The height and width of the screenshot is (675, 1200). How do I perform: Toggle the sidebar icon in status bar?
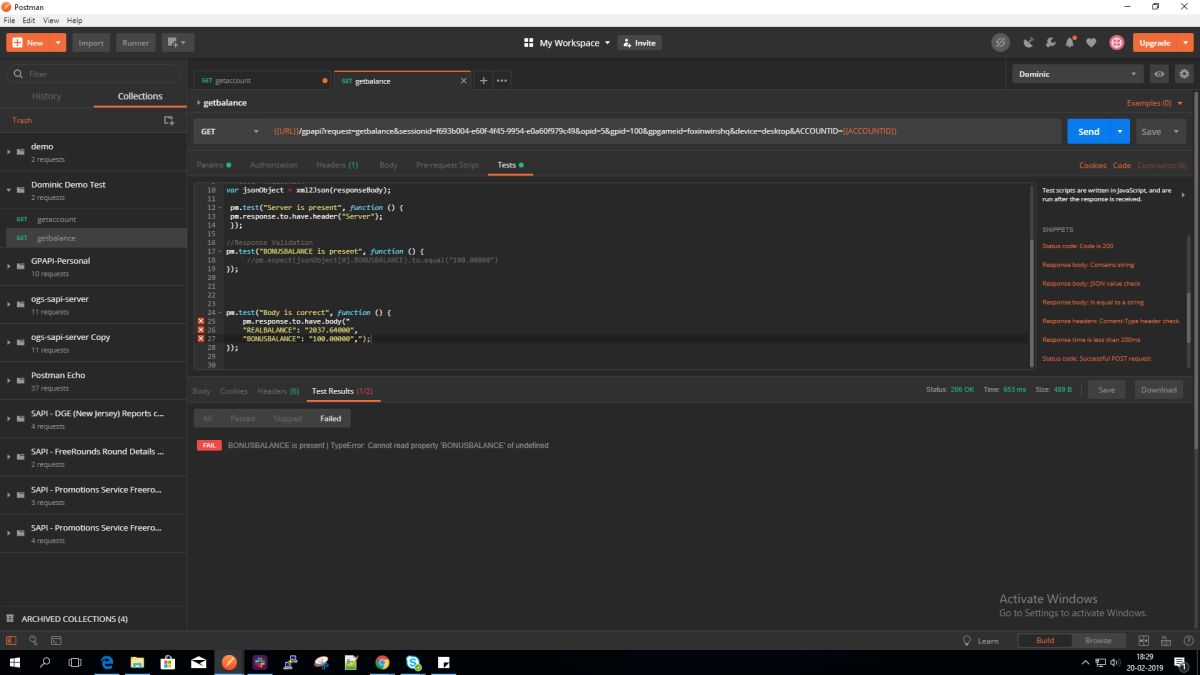(x=11, y=640)
